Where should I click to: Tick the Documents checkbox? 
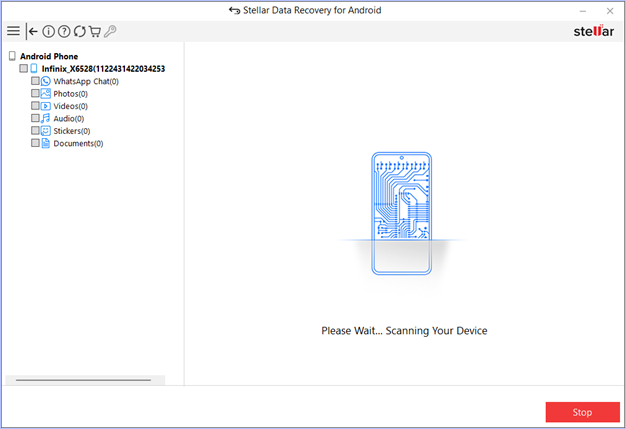tap(35, 142)
